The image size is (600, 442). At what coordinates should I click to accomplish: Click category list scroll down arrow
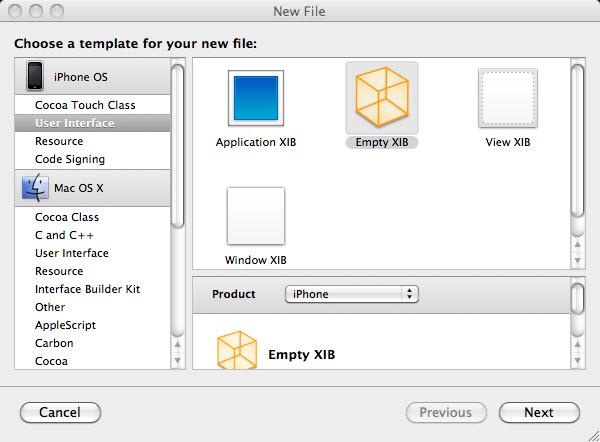click(178, 361)
